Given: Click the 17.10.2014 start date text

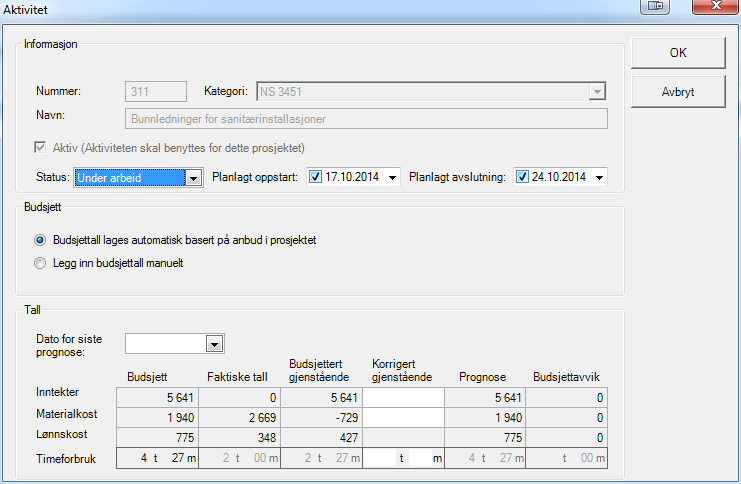Looking at the screenshot, I should pyautogui.click(x=352, y=177).
